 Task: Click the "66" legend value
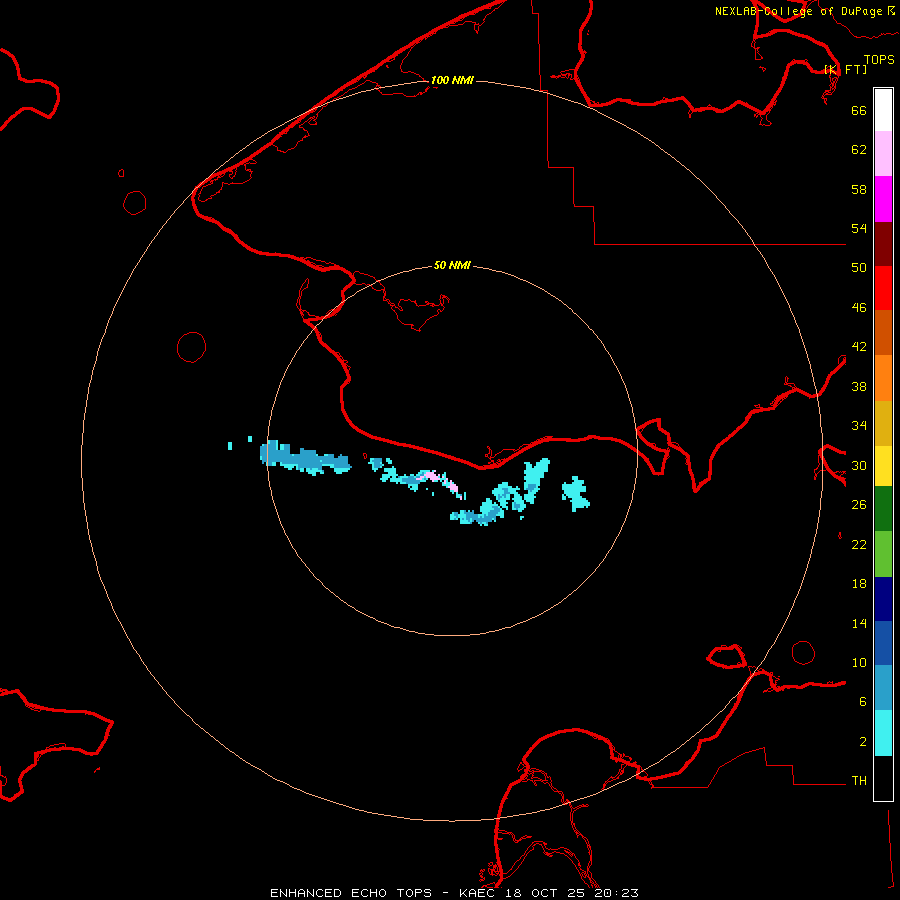coord(859,110)
